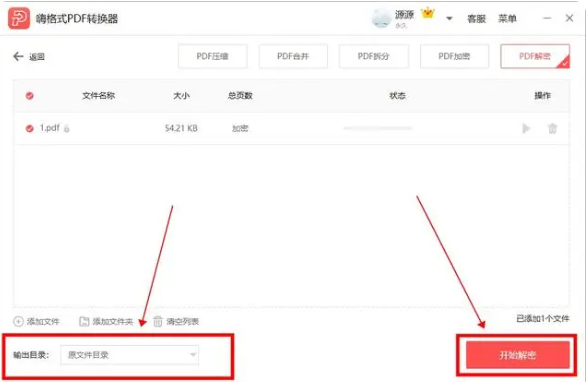Image resolution: width=586 pixels, height=382 pixels.
Task: Click the 源源 username text
Action: coord(404,15)
